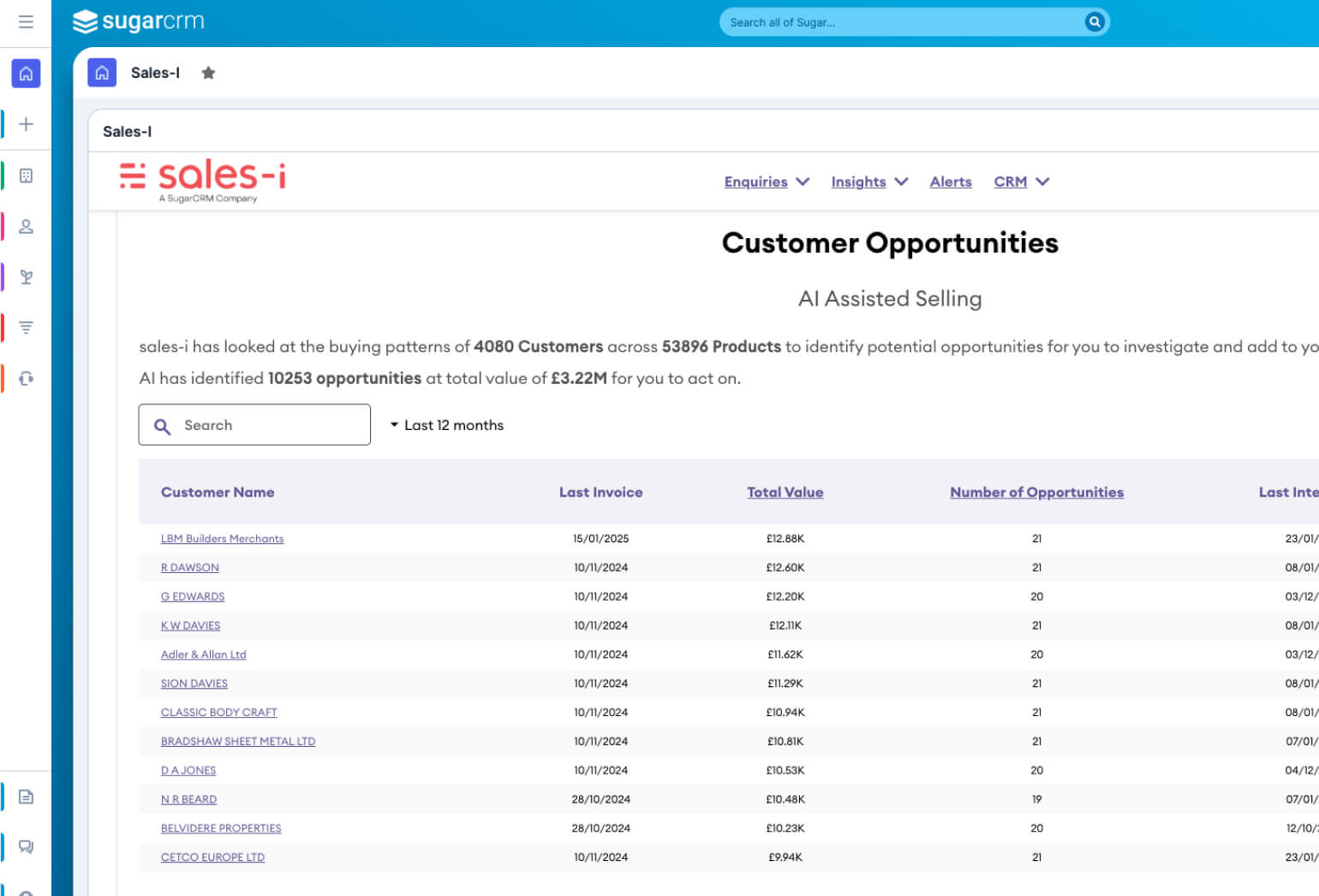Click the £9.94K total value cell
Viewport: 1319px width, 896px height.
click(x=785, y=857)
